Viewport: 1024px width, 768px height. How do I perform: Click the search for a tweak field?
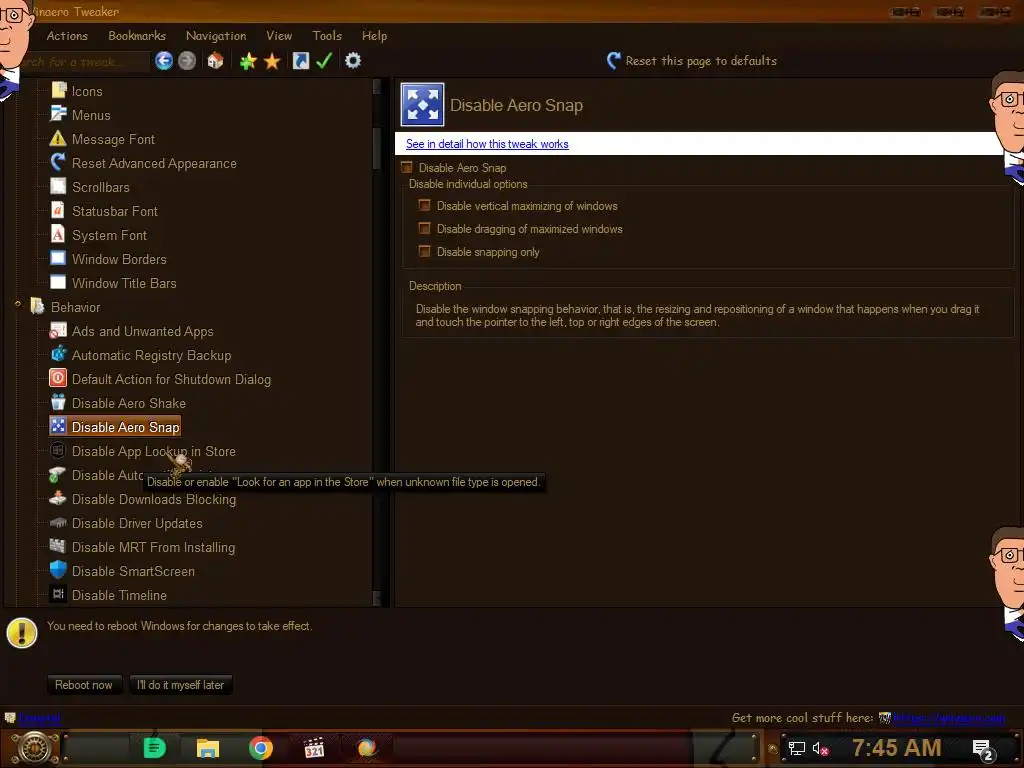(x=84, y=61)
